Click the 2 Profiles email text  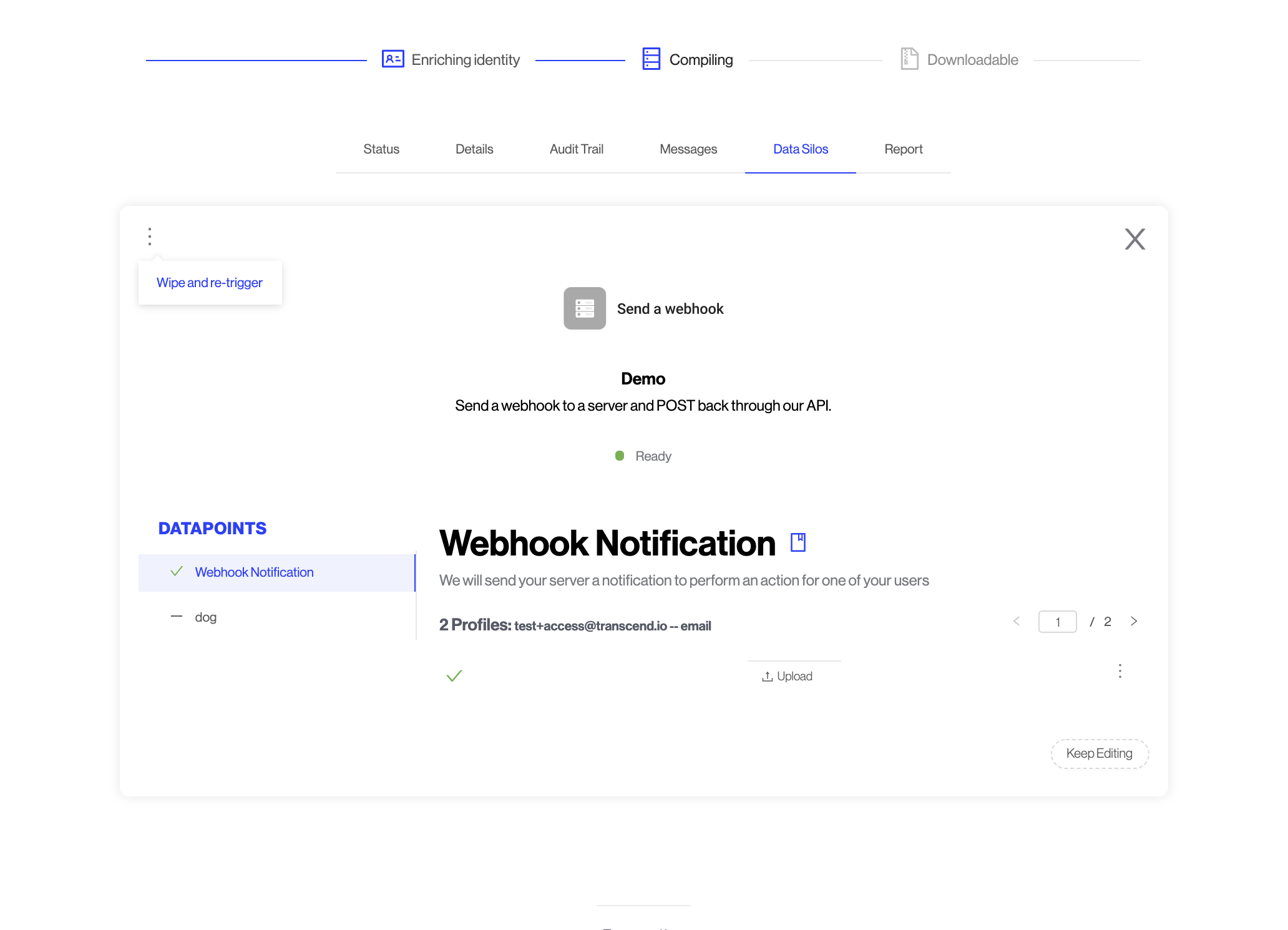(x=575, y=625)
